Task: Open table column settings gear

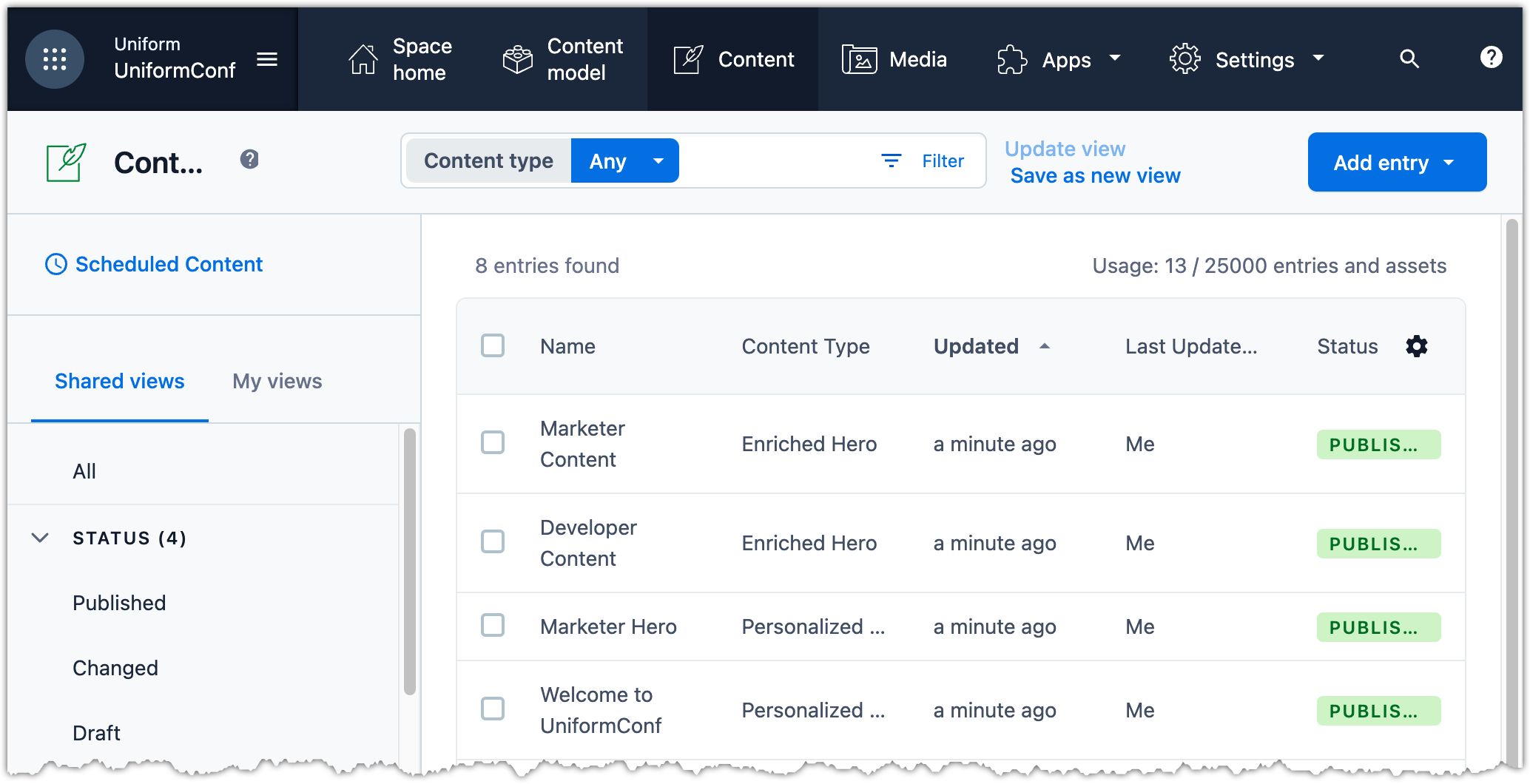Action: pos(1416,346)
